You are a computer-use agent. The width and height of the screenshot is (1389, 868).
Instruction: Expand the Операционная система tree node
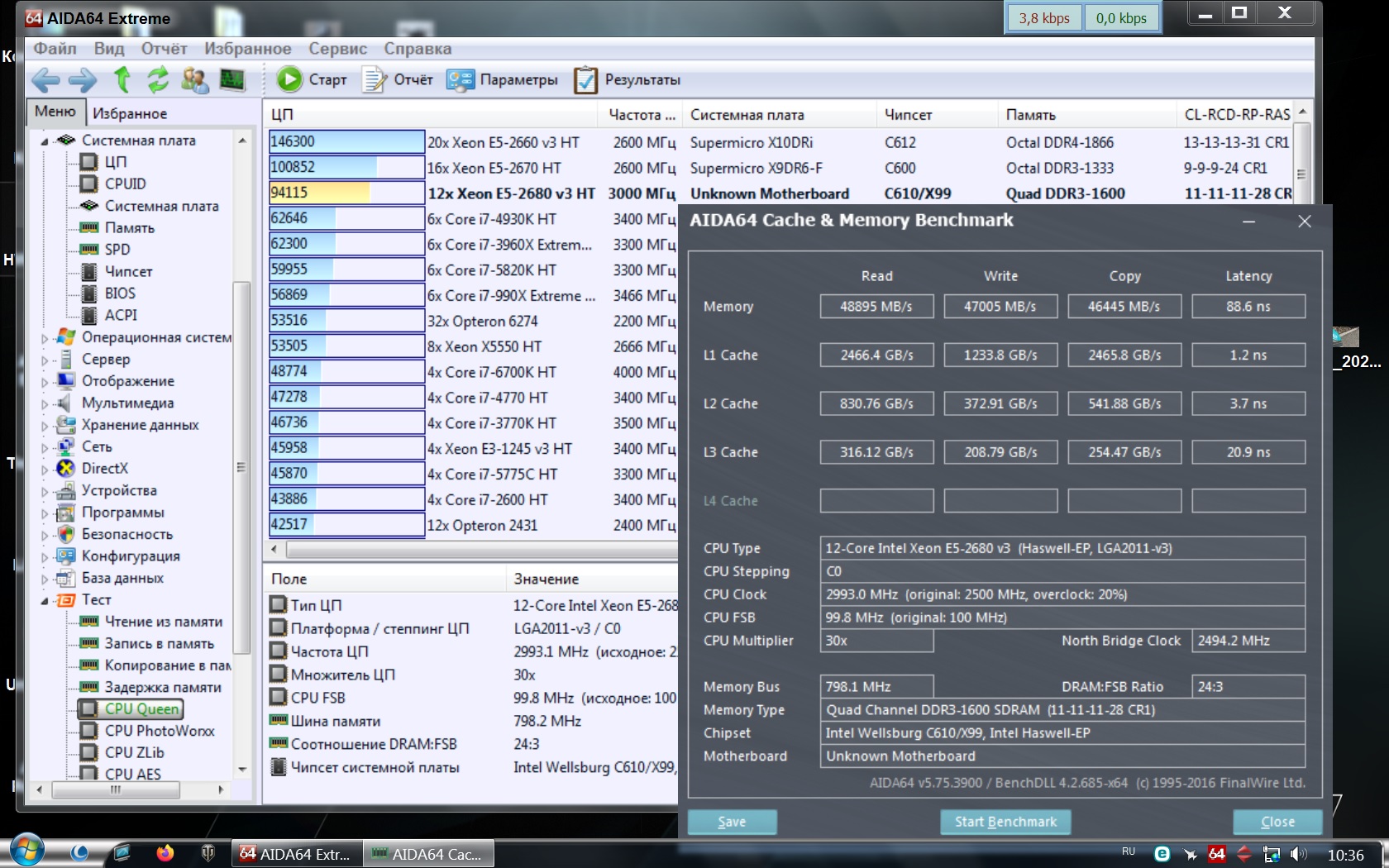pyautogui.click(x=45, y=338)
